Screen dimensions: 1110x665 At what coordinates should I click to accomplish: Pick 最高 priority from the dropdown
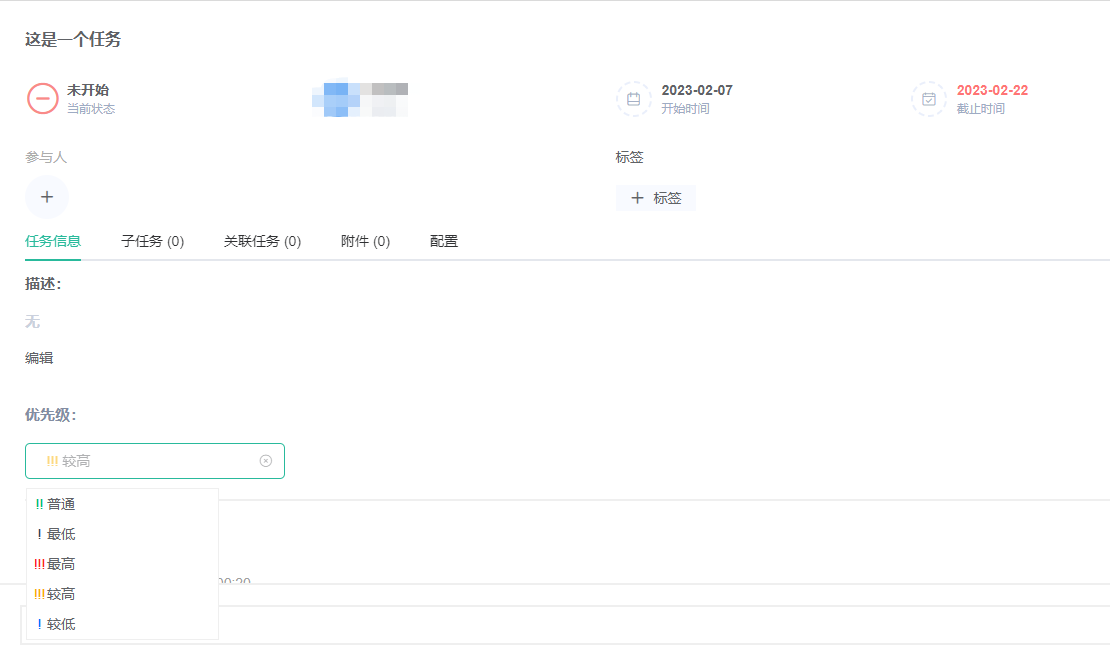coord(61,564)
